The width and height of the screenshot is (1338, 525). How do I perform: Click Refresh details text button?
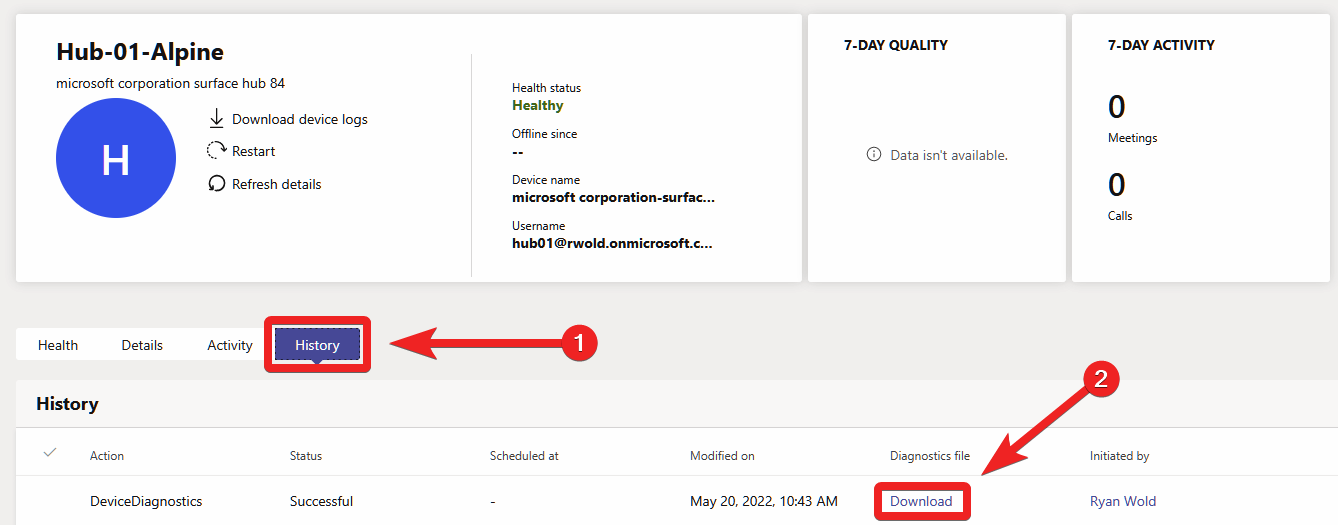point(277,184)
